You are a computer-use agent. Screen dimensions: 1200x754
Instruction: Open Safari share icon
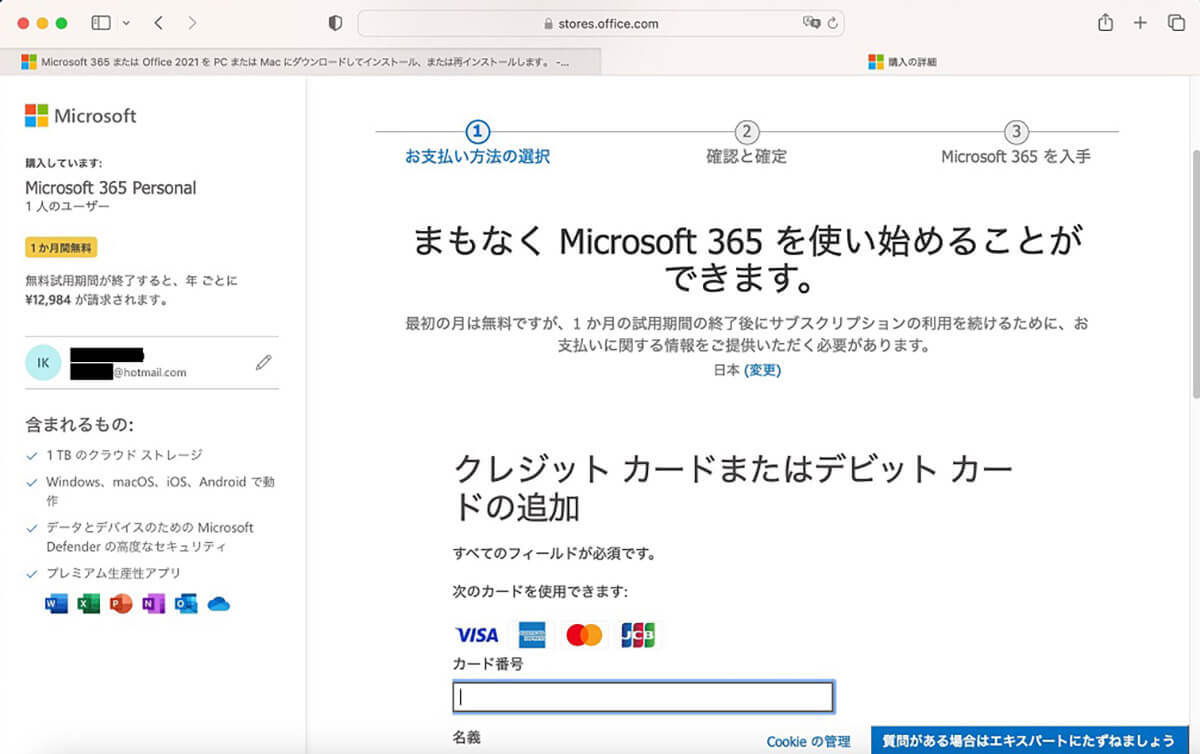tap(1105, 22)
